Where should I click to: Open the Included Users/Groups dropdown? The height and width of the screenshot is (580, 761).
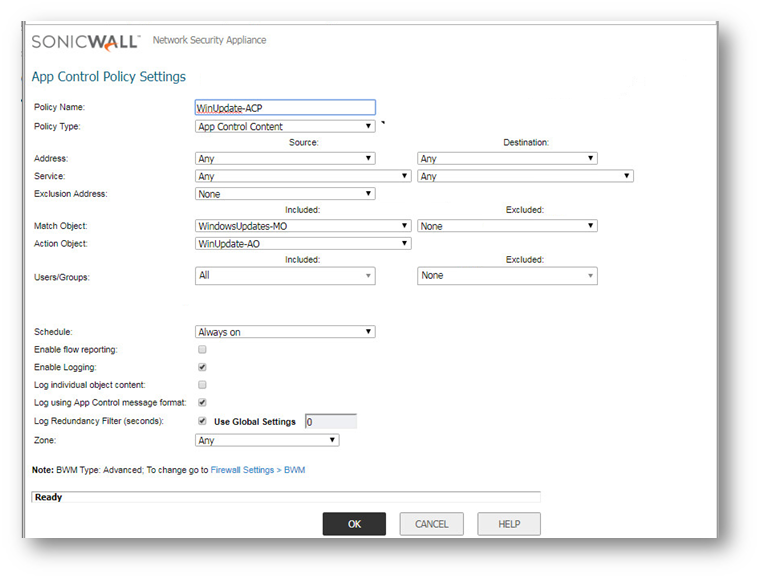pos(285,276)
